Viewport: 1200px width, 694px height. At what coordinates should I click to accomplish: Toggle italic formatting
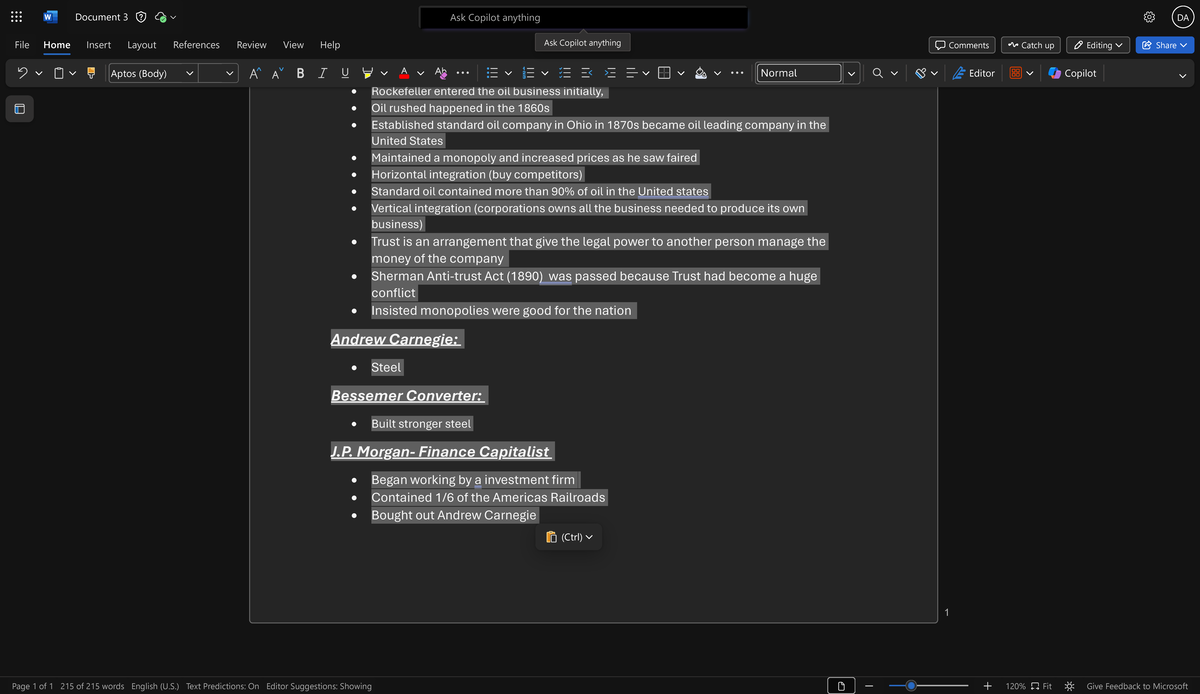pyautogui.click(x=322, y=73)
